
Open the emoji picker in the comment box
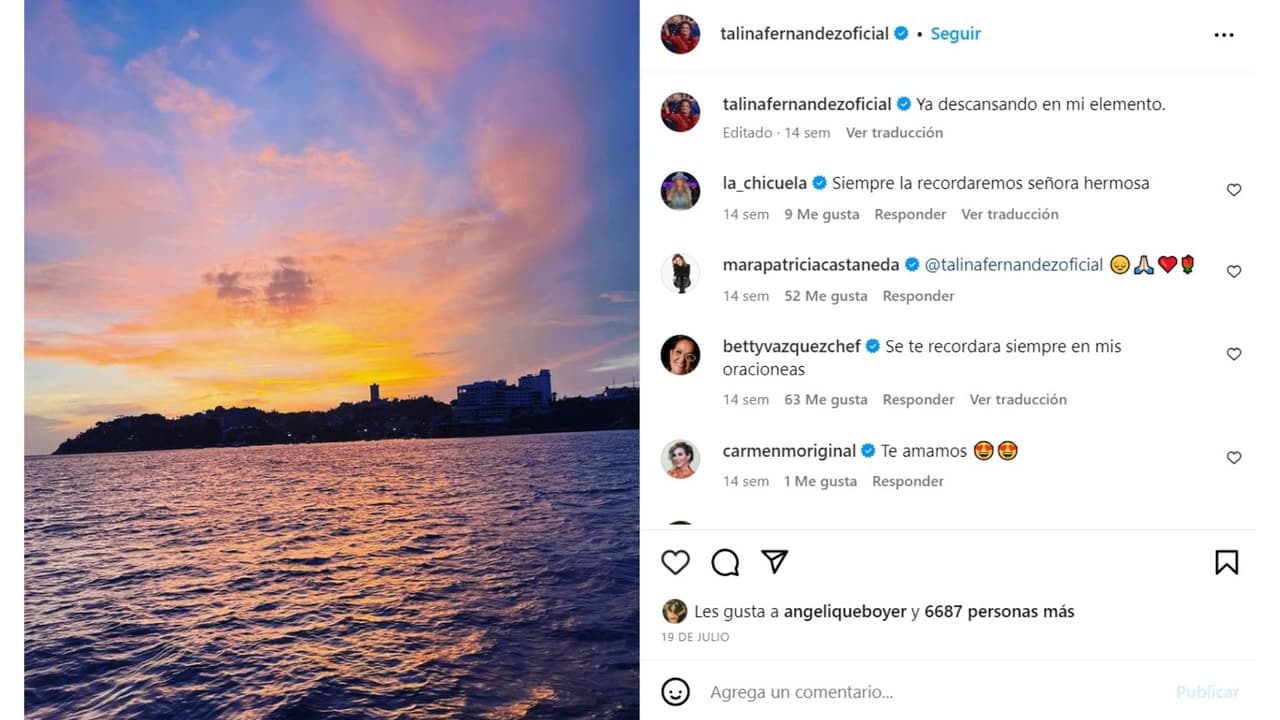click(x=677, y=691)
